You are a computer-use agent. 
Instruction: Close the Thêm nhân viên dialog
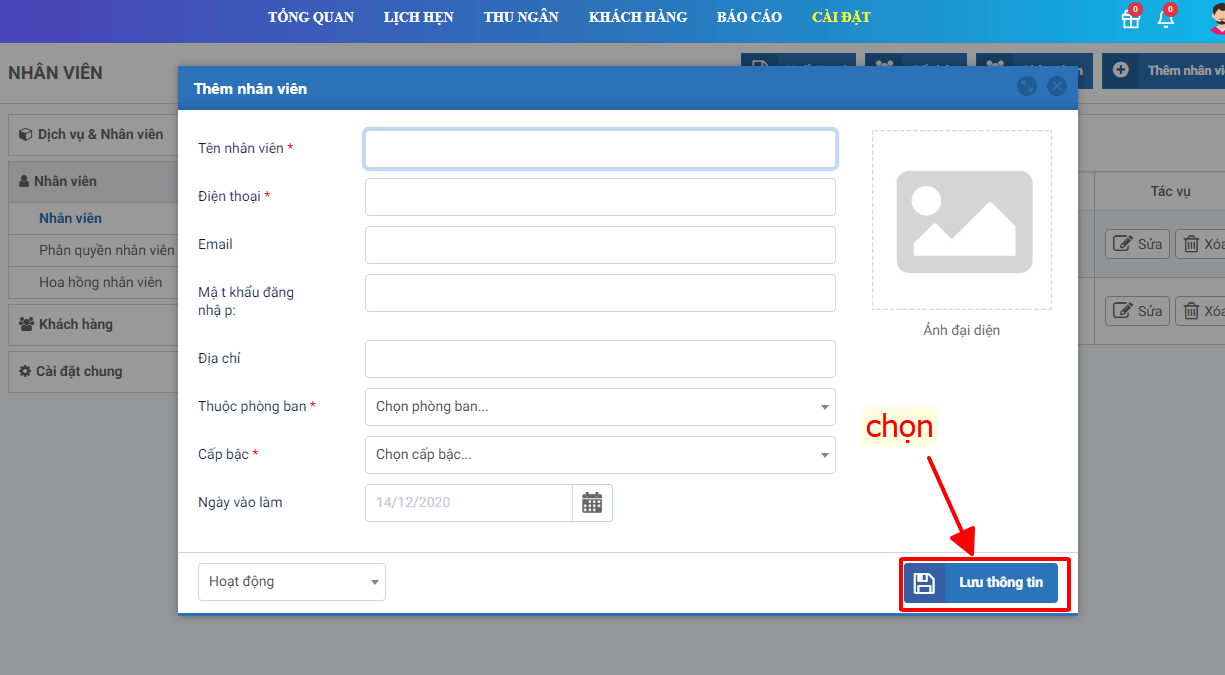(x=1057, y=87)
